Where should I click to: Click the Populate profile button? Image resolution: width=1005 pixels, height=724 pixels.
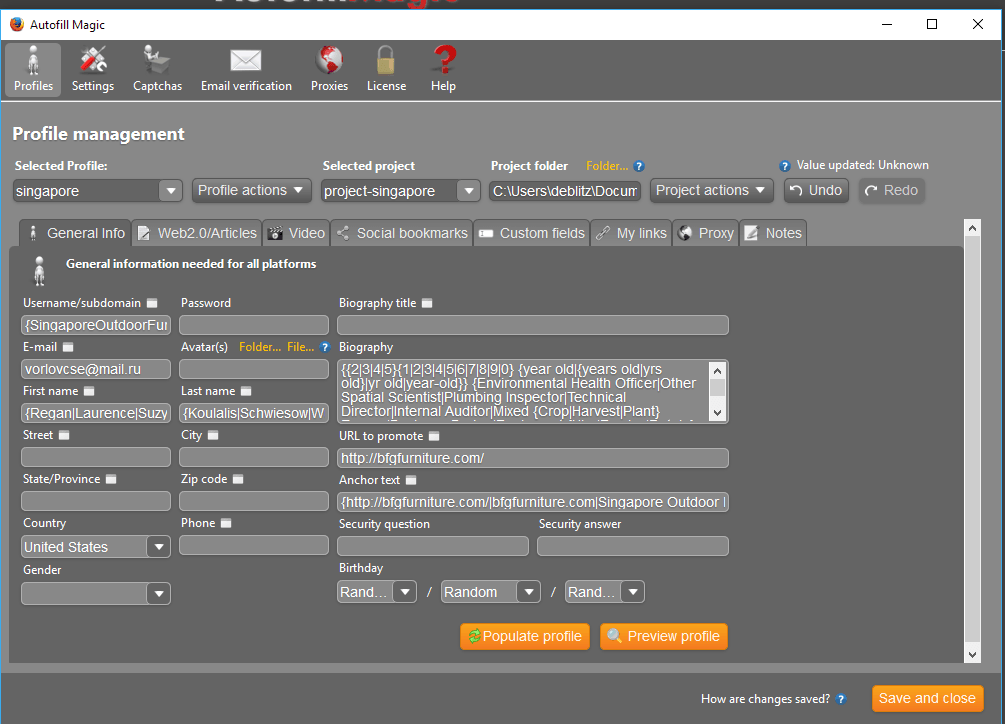pos(525,637)
